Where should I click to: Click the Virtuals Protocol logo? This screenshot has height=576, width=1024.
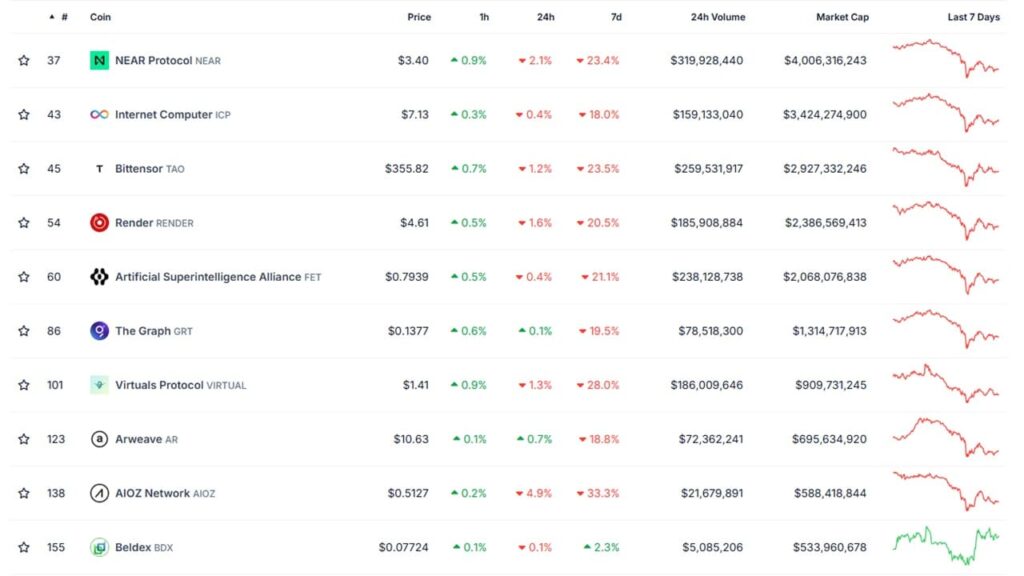(x=97, y=384)
